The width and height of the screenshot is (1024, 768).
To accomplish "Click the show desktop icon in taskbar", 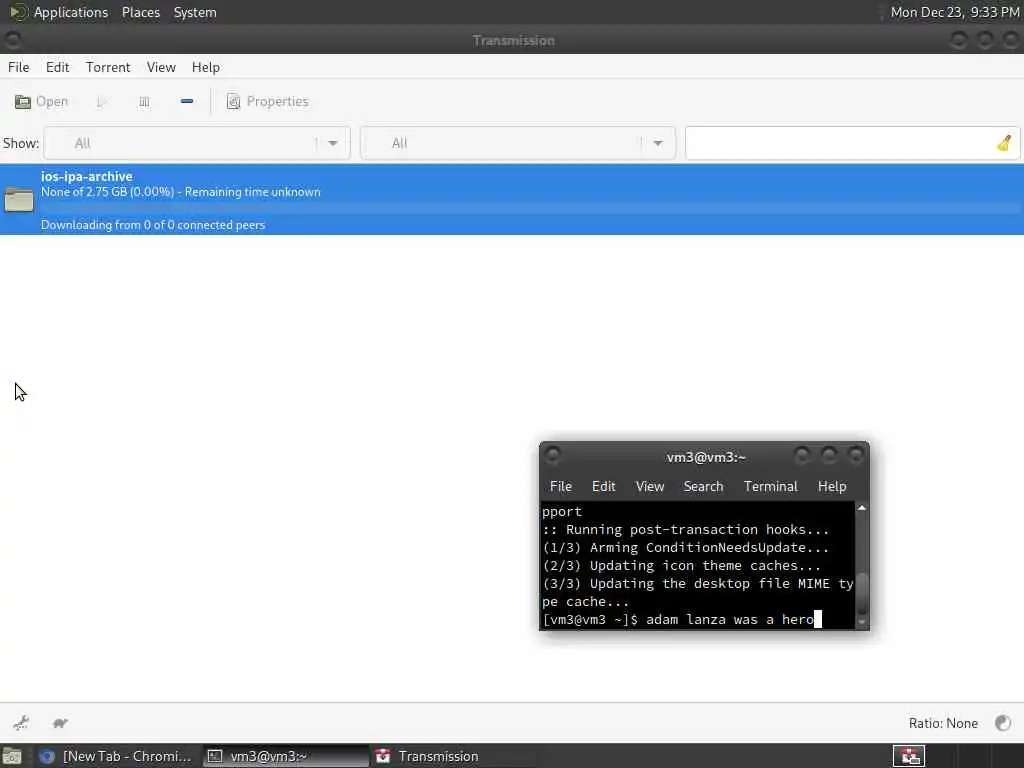I will pyautogui.click(x=12, y=756).
